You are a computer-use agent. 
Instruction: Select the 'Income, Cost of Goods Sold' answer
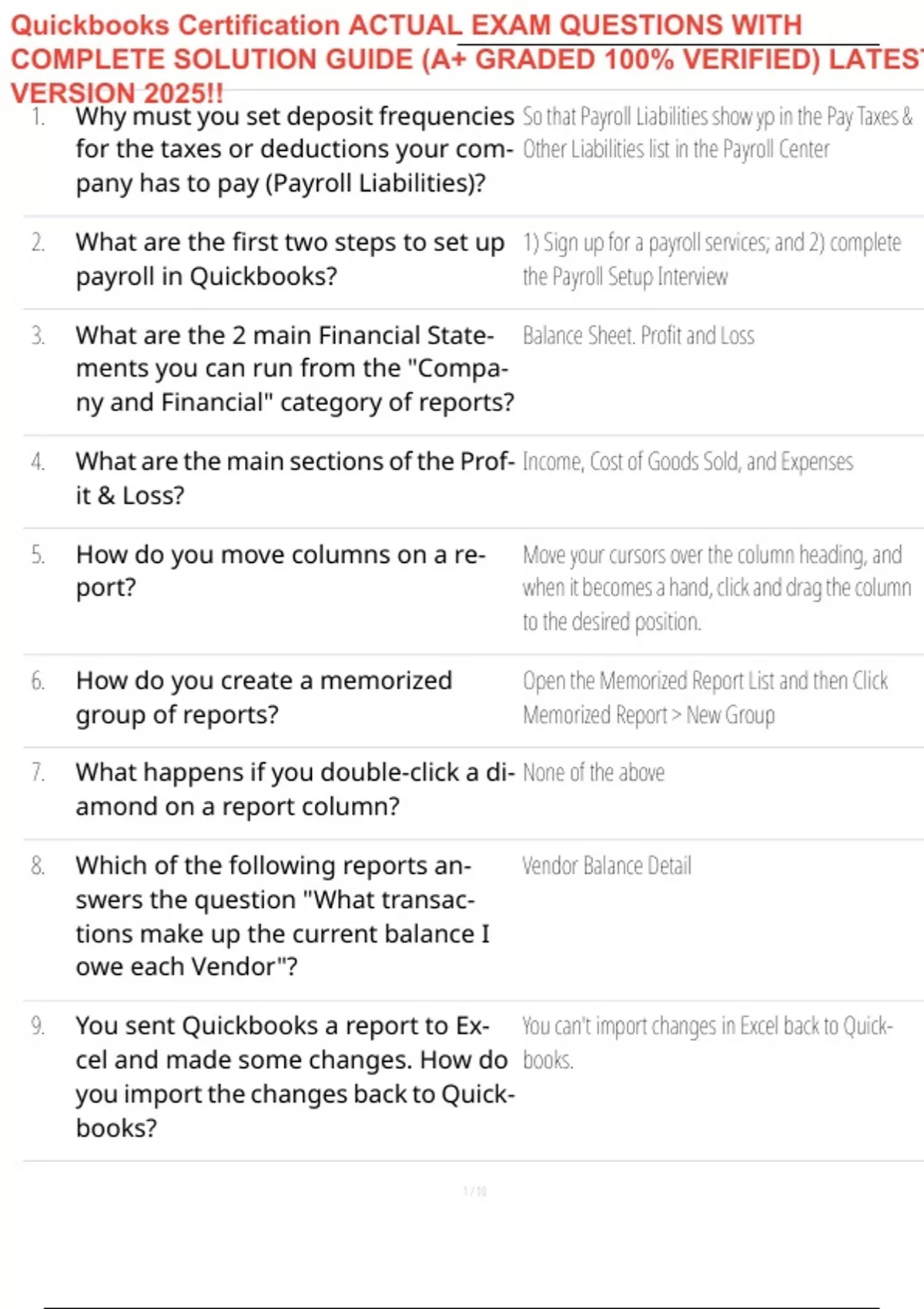pos(688,462)
